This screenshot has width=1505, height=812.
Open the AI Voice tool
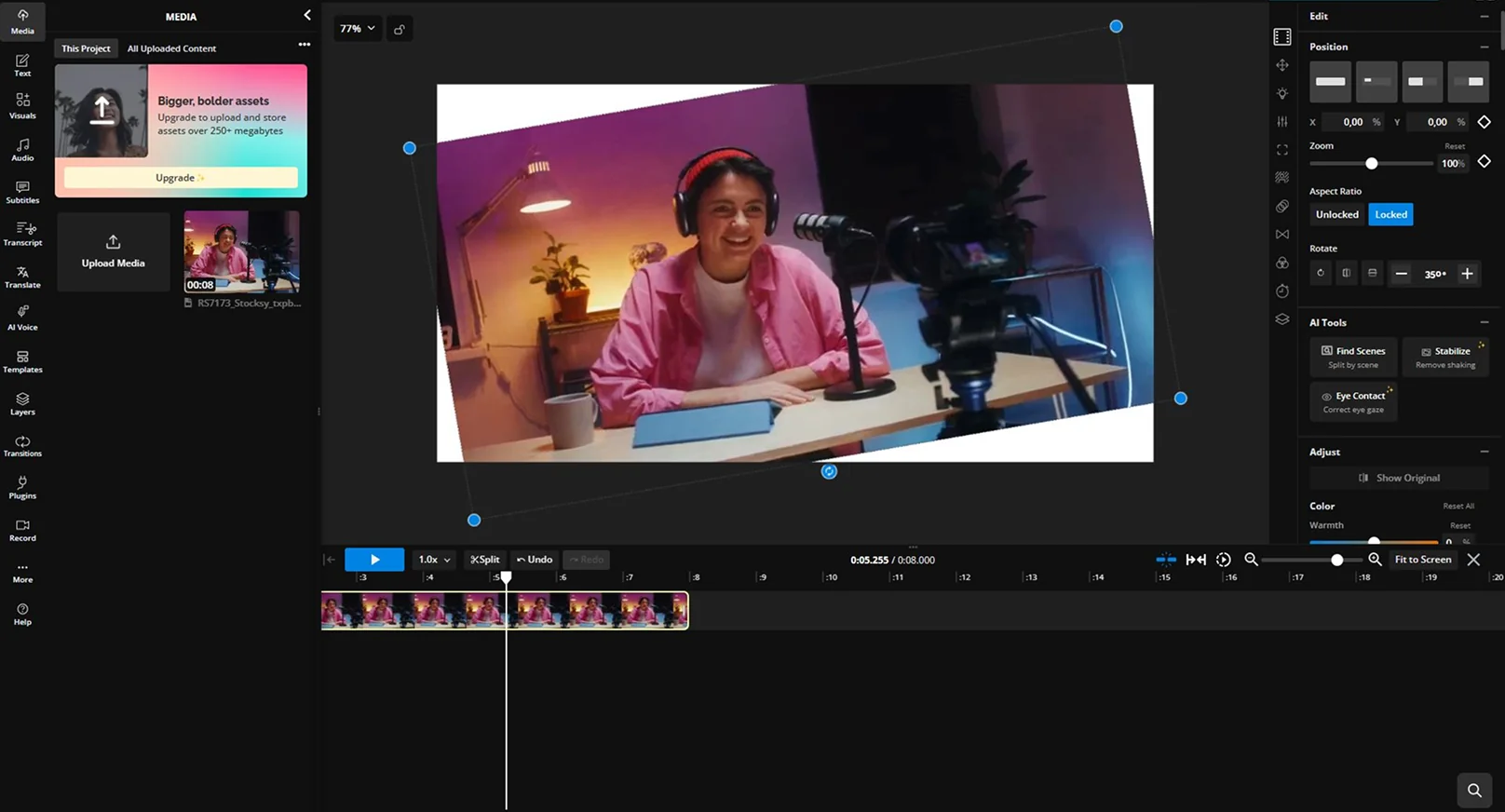(x=22, y=318)
